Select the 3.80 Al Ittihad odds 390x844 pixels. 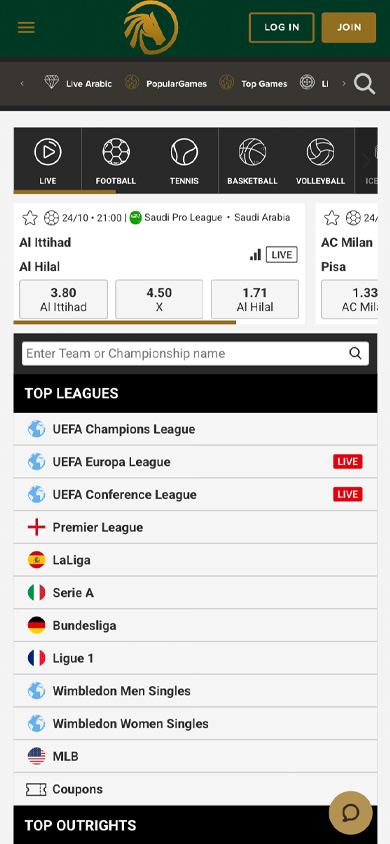(63, 299)
